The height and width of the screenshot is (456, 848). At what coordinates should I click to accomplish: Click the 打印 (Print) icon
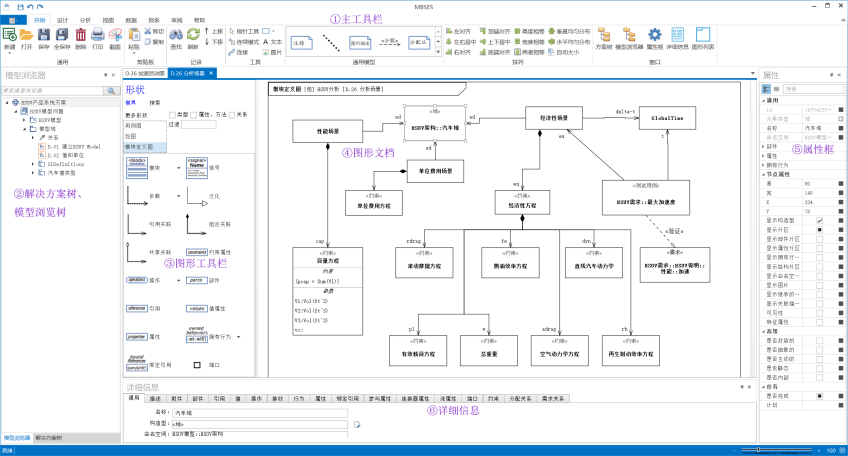pyautogui.click(x=97, y=36)
